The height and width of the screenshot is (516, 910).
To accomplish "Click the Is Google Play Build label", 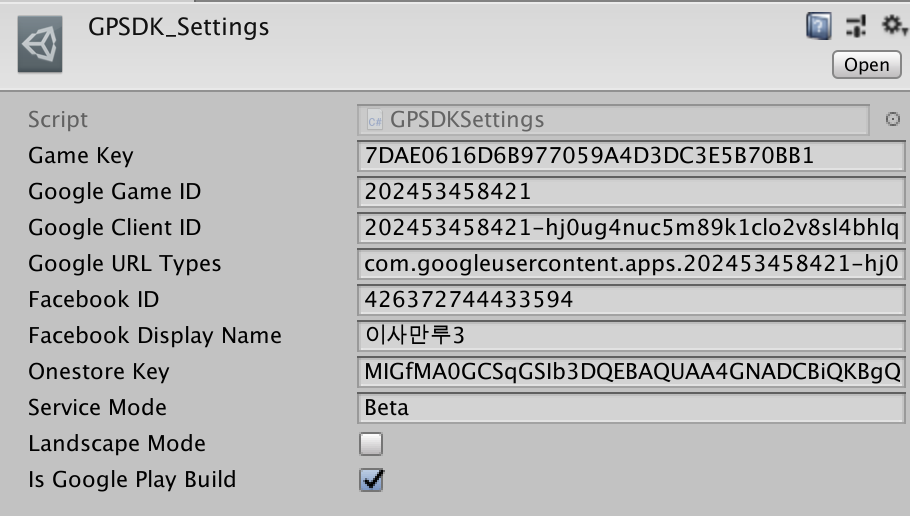I will (x=132, y=480).
